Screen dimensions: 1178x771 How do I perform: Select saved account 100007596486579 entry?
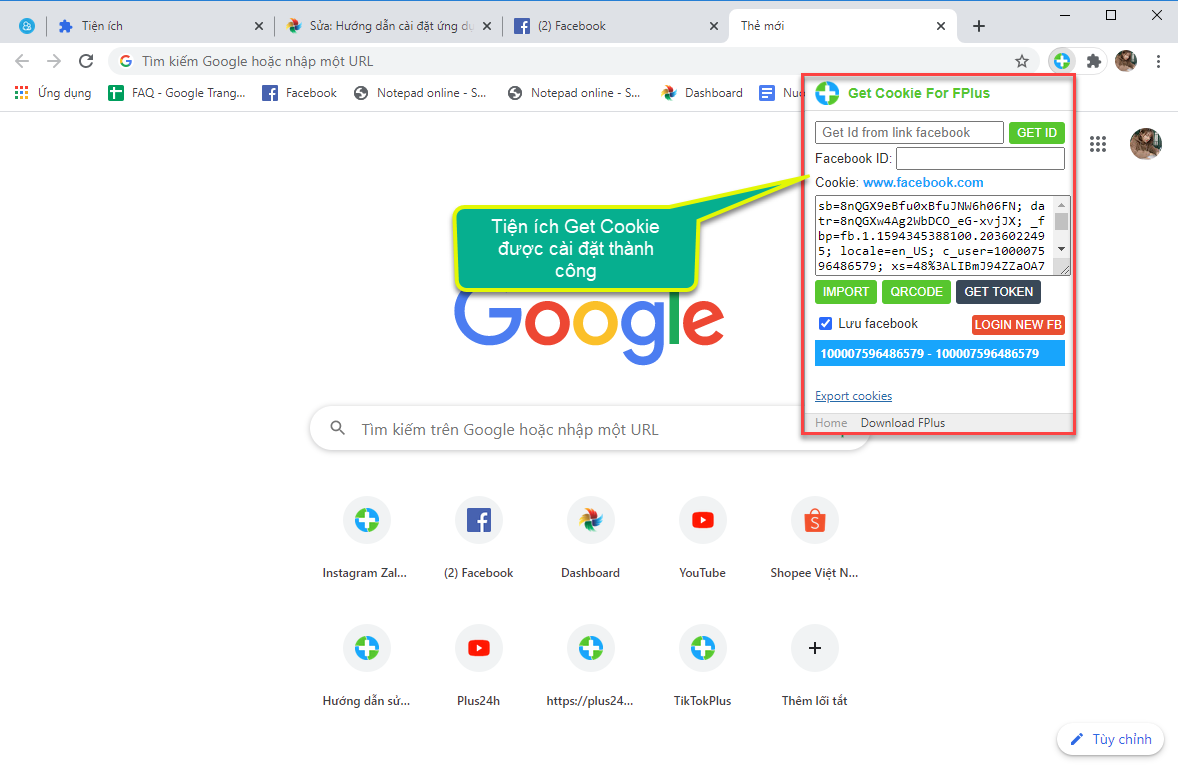pyautogui.click(x=939, y=353)
